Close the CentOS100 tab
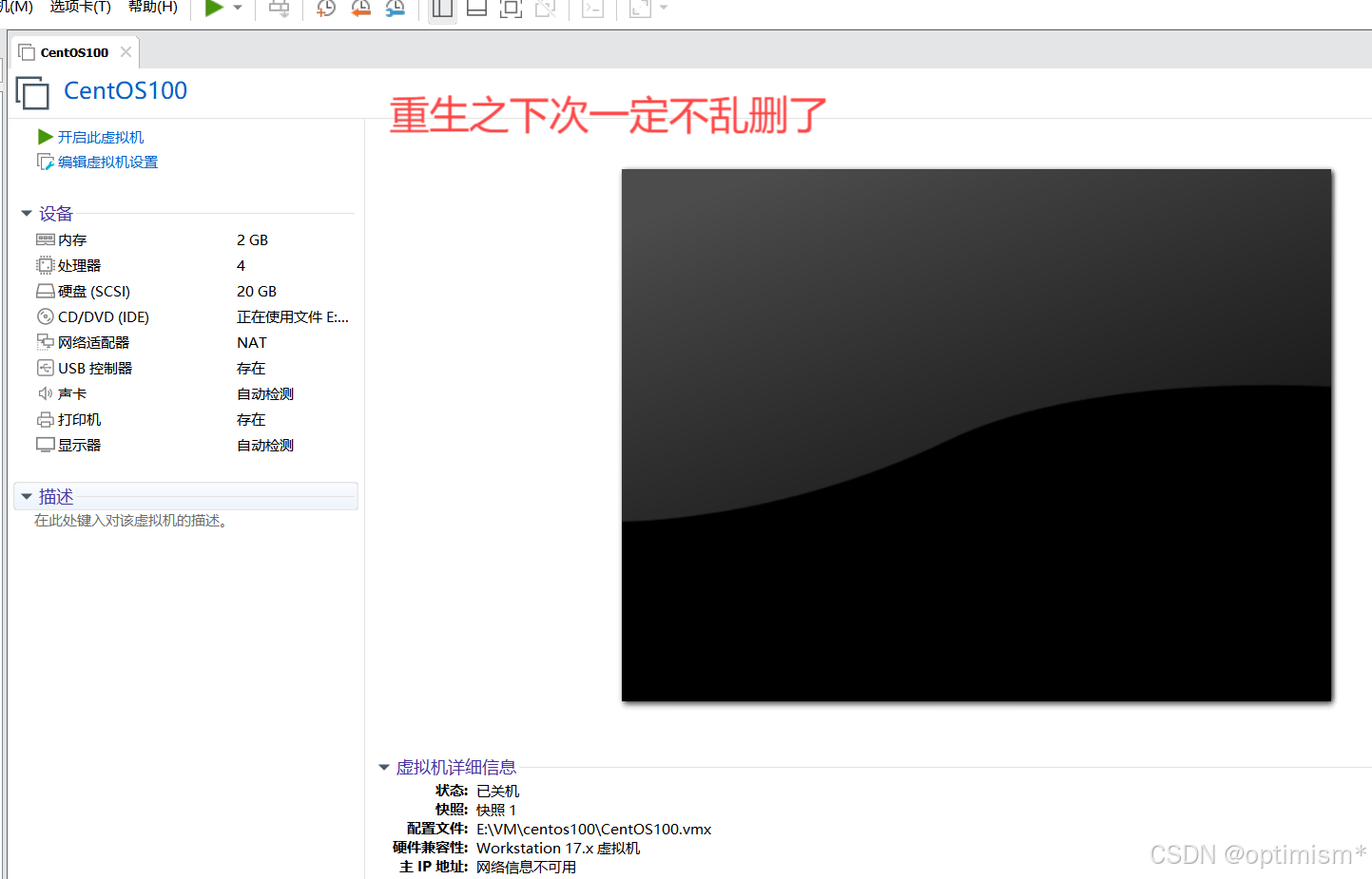The image size is (1372, 879). coord(126,52)
